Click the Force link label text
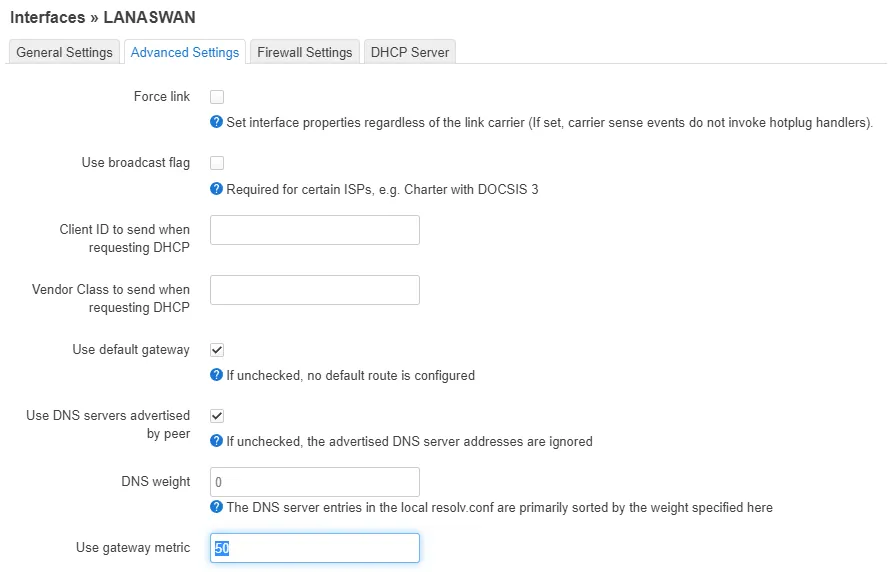 coord(162,97)
